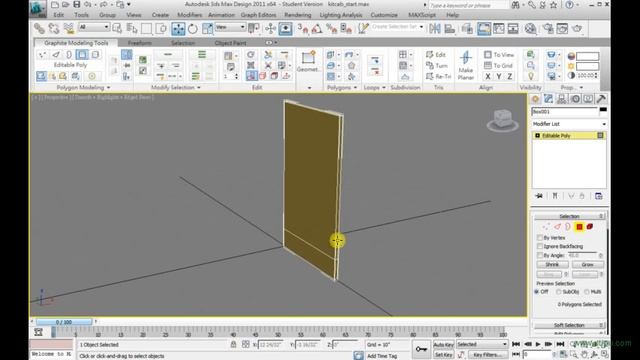Screen dimensions: 640x360
Task: Switch to the Object Paint tab
Action: 230,43
